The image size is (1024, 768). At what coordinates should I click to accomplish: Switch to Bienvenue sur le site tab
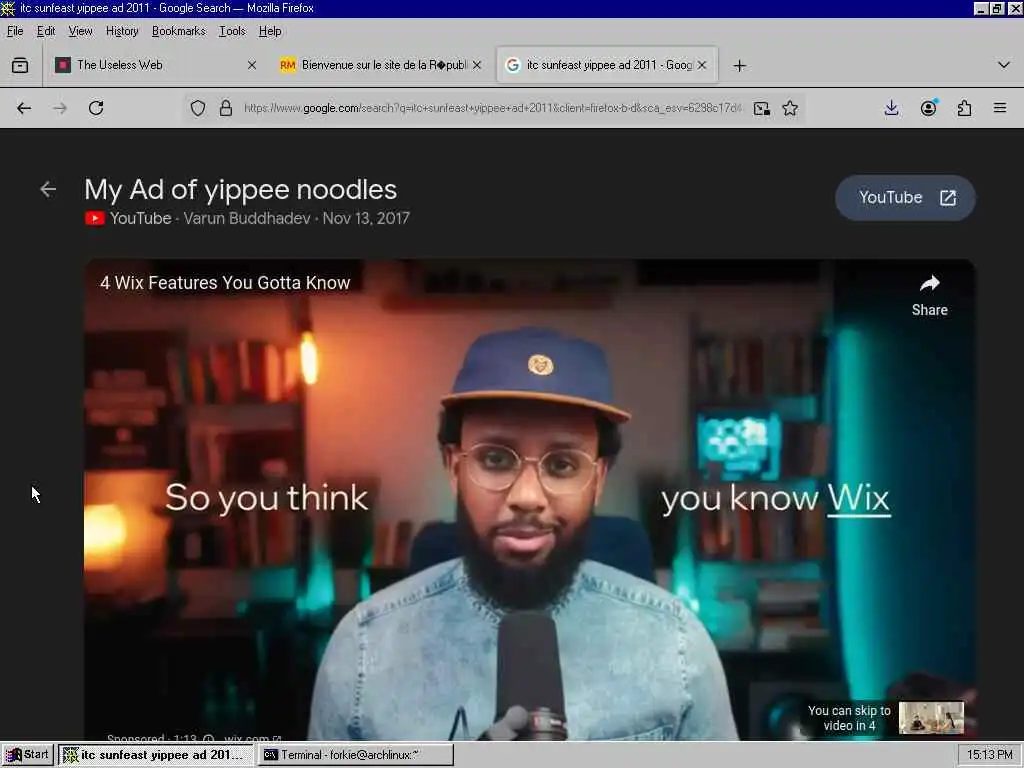pos(381,65)
